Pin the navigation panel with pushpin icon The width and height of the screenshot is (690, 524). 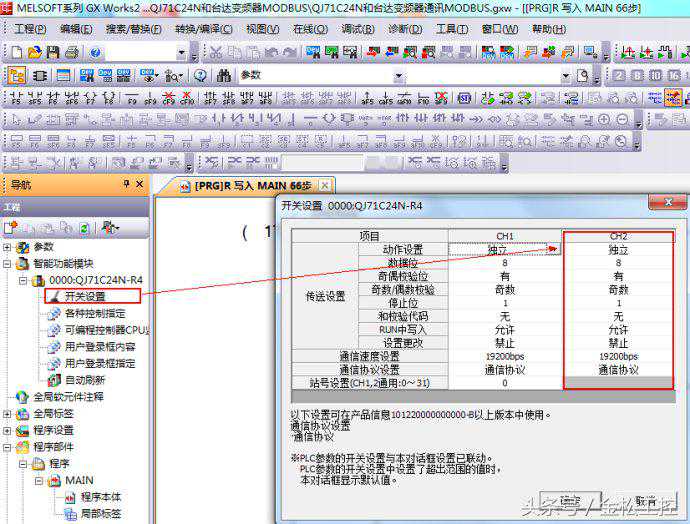(126, 184)
